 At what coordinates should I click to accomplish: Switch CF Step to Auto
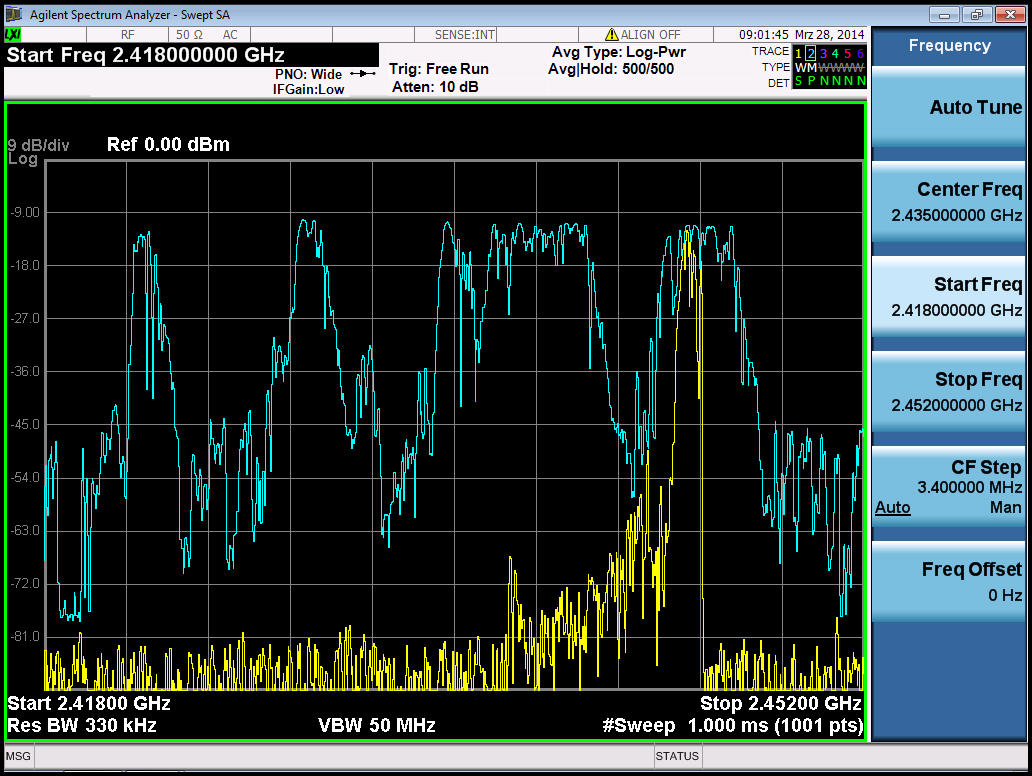click(892, 508)
